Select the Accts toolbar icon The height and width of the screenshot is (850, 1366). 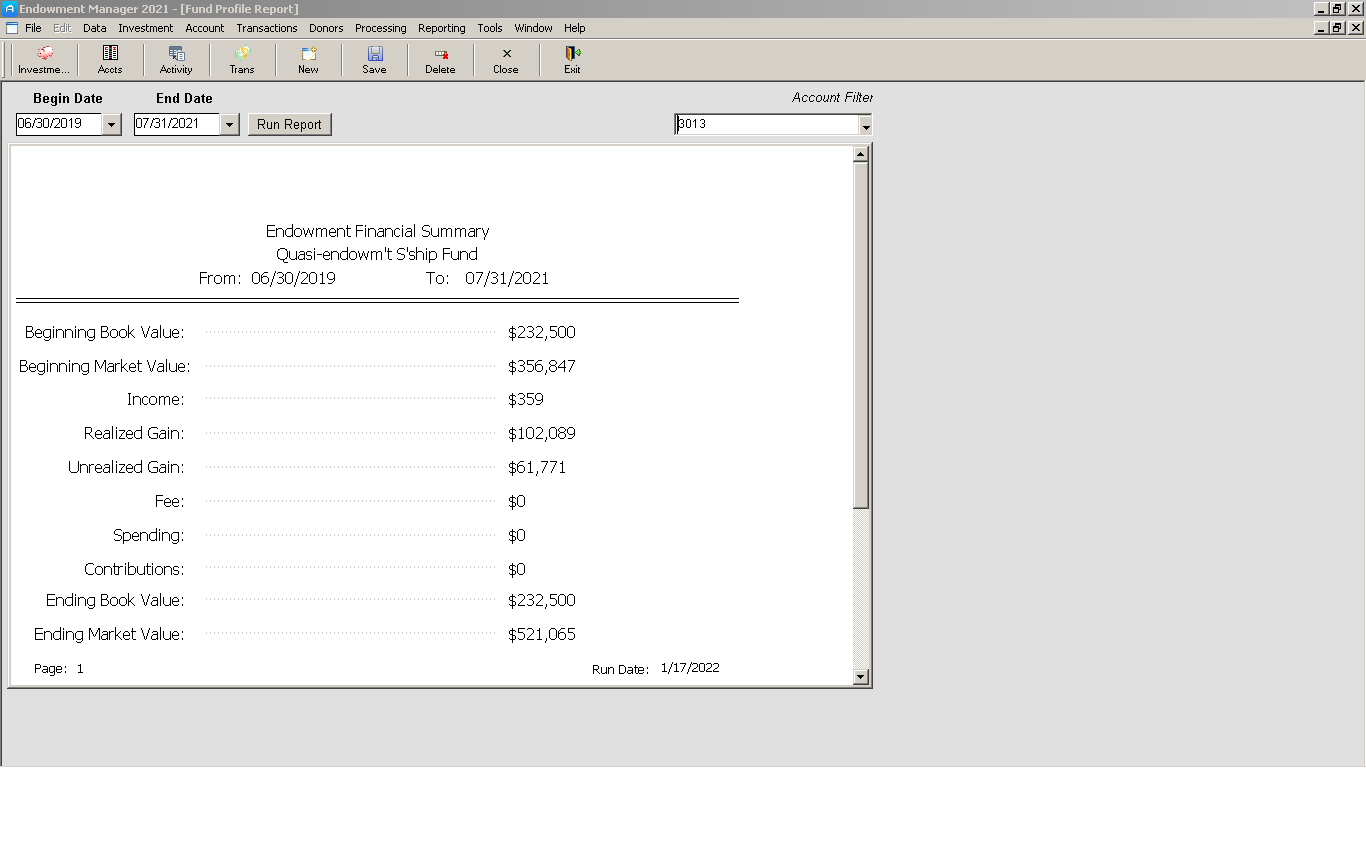[110, 60]
